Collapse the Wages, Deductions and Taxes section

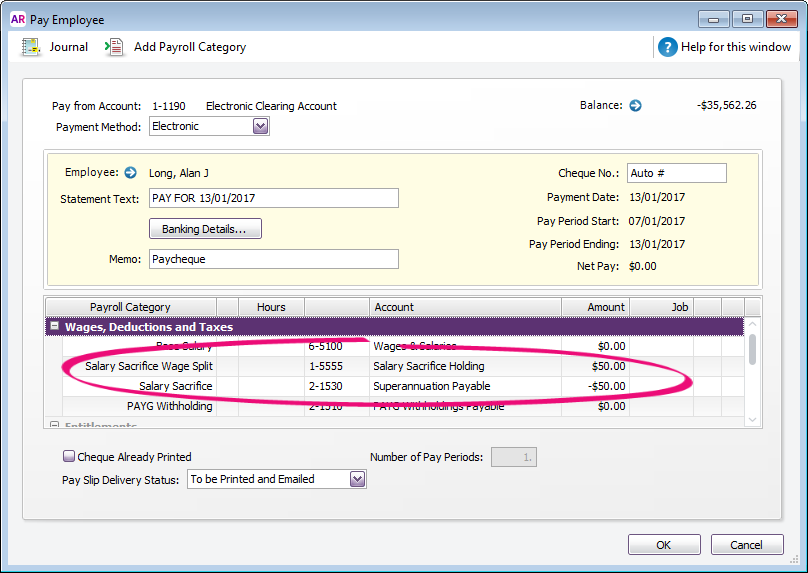tap(54, 327)
